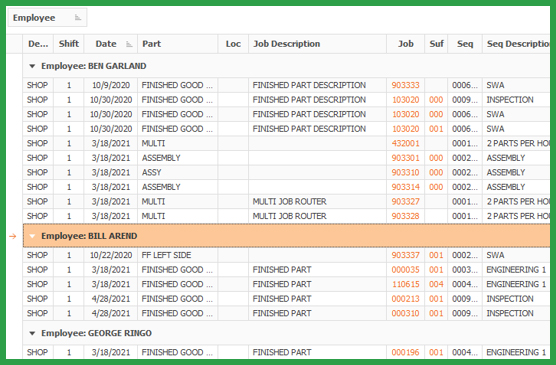This screenshot has height=365, width=556.
Task: Click the Suf column header
Action: click(x=437, y=44)
